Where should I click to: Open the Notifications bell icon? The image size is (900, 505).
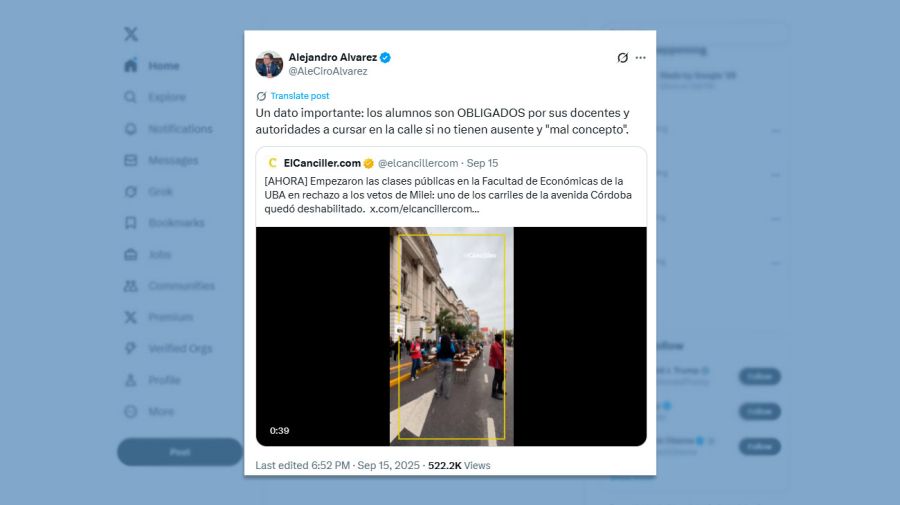[x=131, y=129]
